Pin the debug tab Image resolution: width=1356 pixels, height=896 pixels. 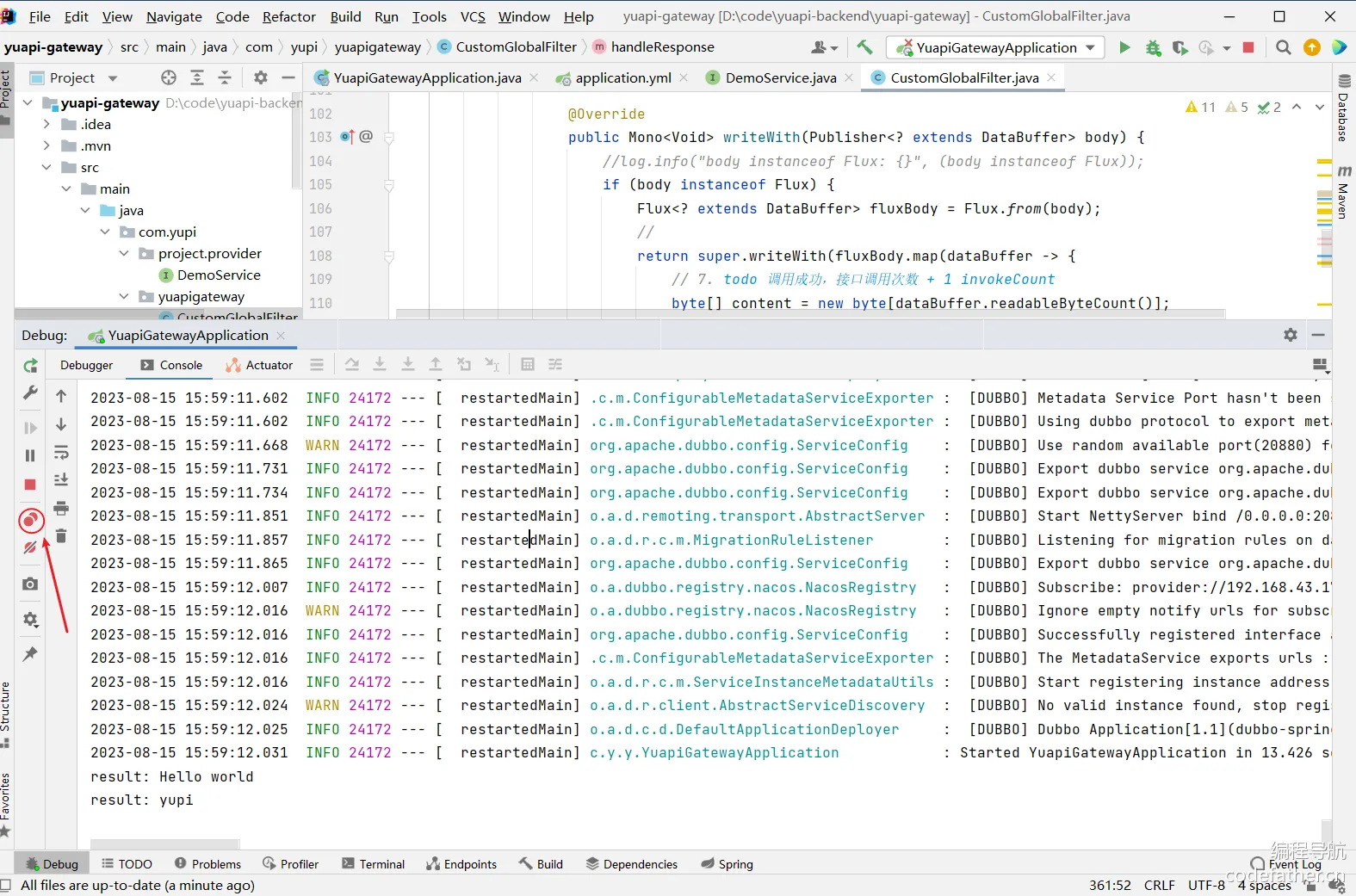[30, 654]
